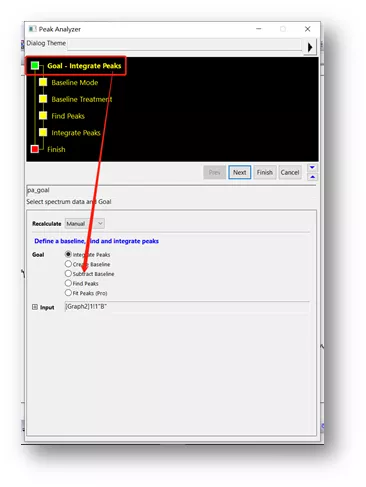
Task: Select the Subtract Baseline radio button
Action: click(x=68, y=274)
